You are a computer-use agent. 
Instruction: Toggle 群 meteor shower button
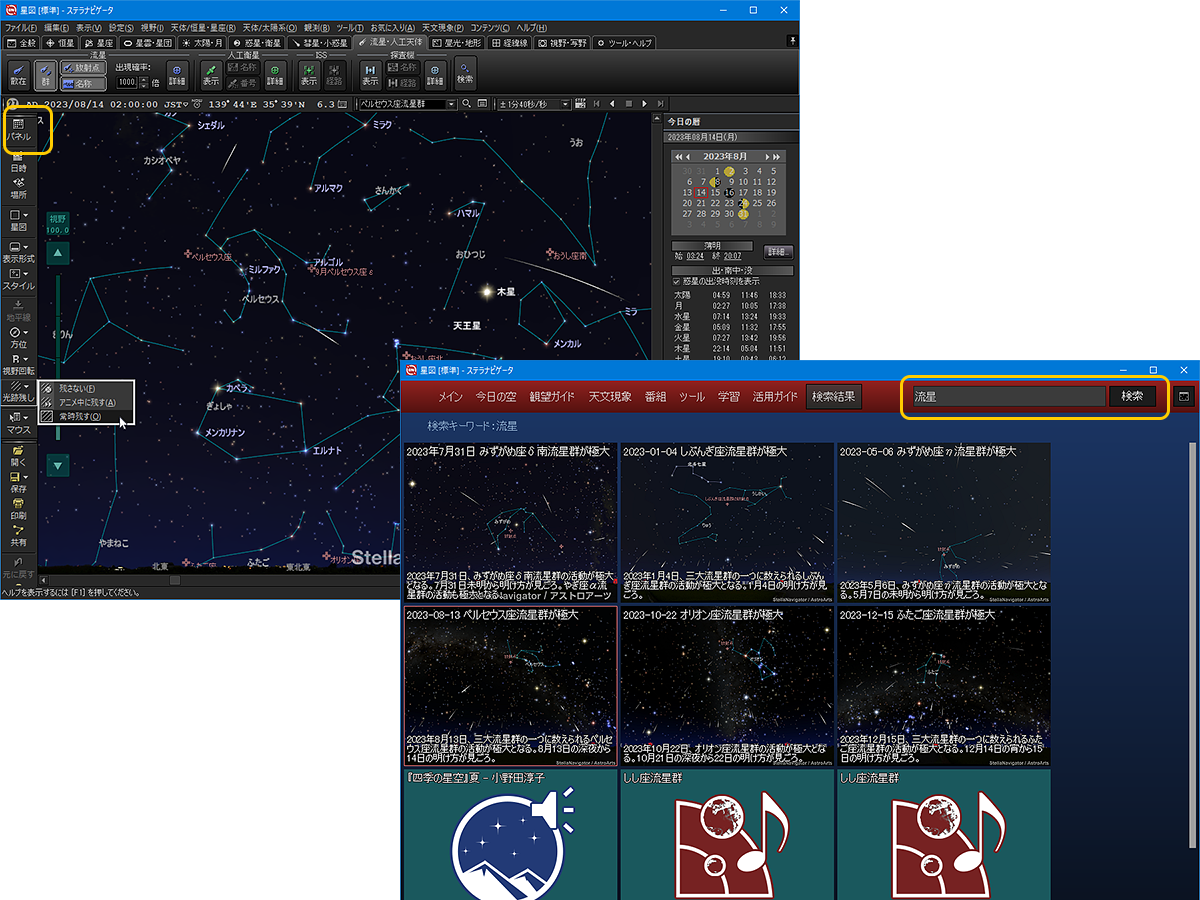46,75
